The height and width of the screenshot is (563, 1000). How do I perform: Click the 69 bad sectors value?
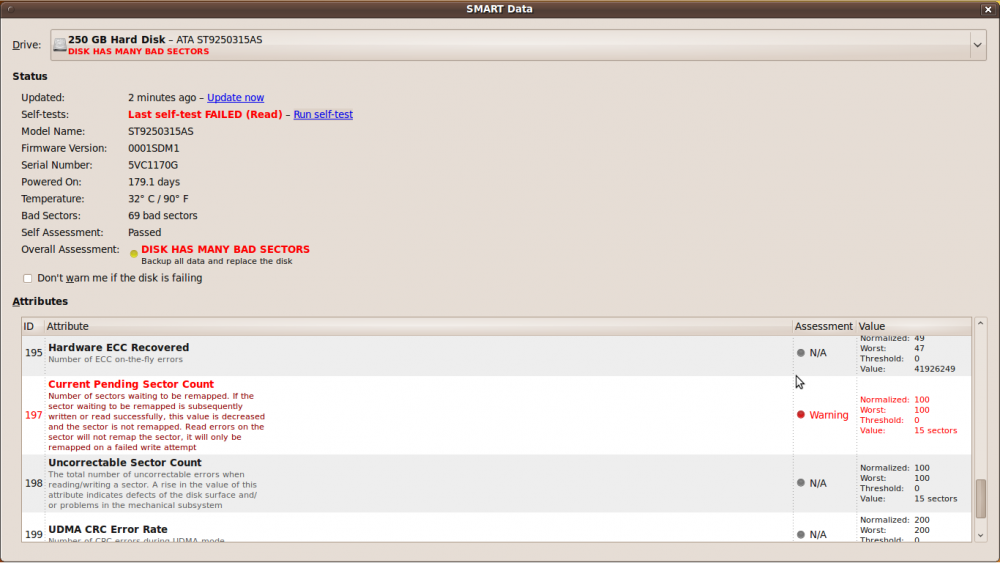pos(163,216)
